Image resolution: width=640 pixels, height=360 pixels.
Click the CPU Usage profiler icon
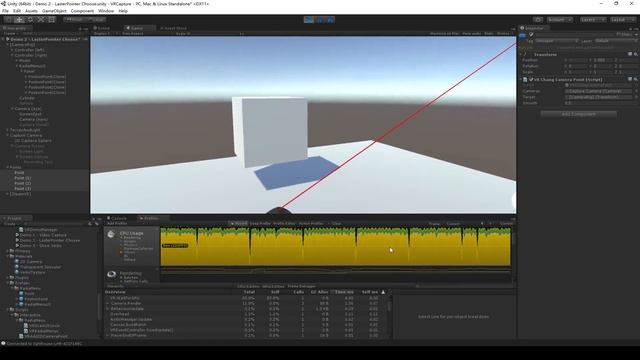coord(111,234)
